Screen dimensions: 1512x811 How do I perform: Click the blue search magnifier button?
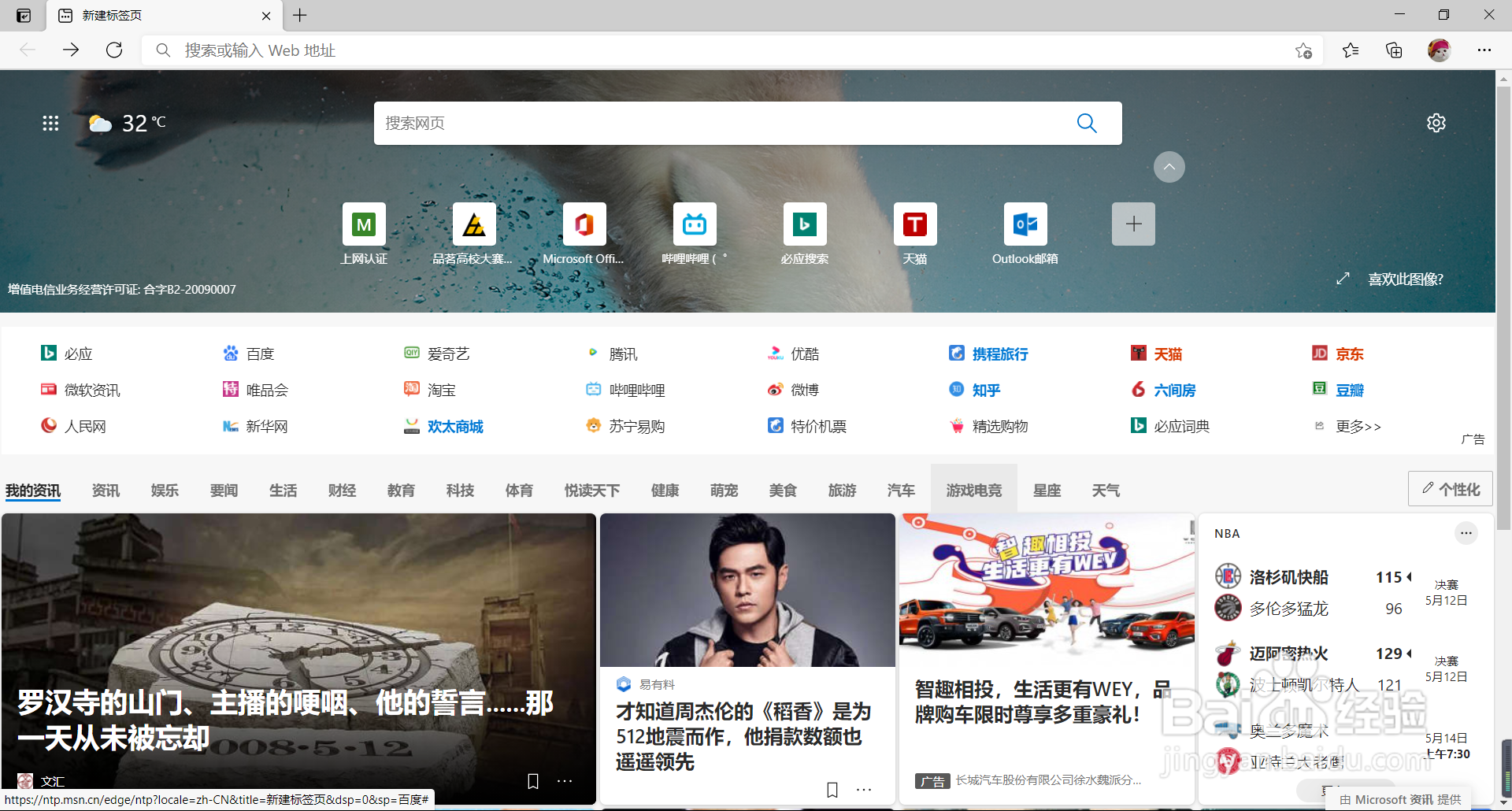(x=1087, y=123)
